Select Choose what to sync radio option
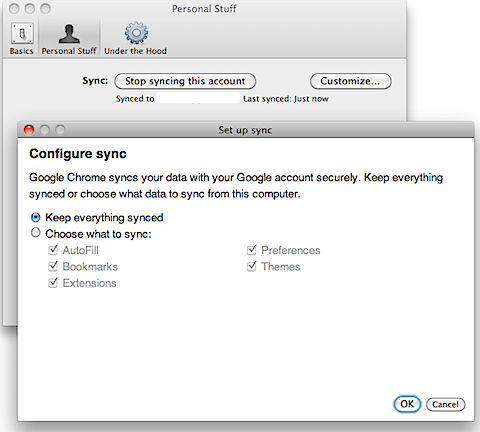This screenshot has width=480, height=432. [35, 233]
